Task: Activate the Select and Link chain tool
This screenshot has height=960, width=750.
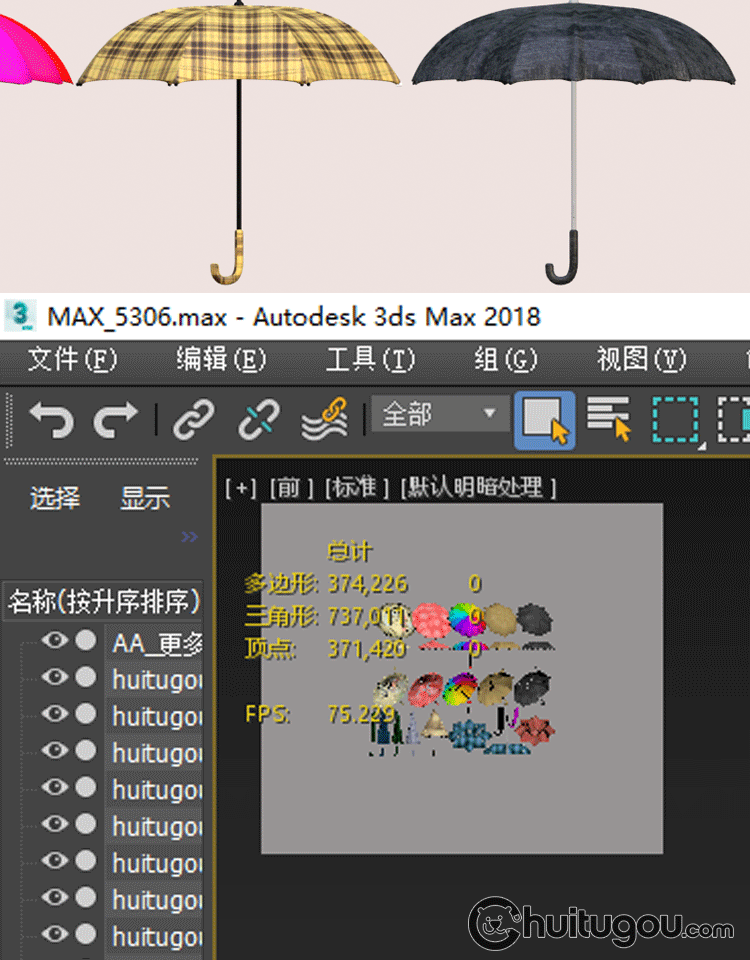Action: (x=194, y=420)
